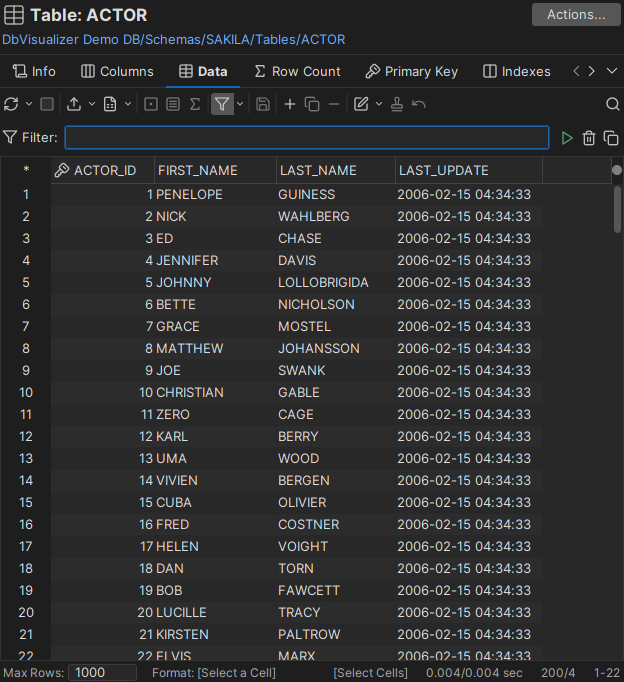Click the reload data icon
This screenshot has width=624, height=682.
pos(11,104)
